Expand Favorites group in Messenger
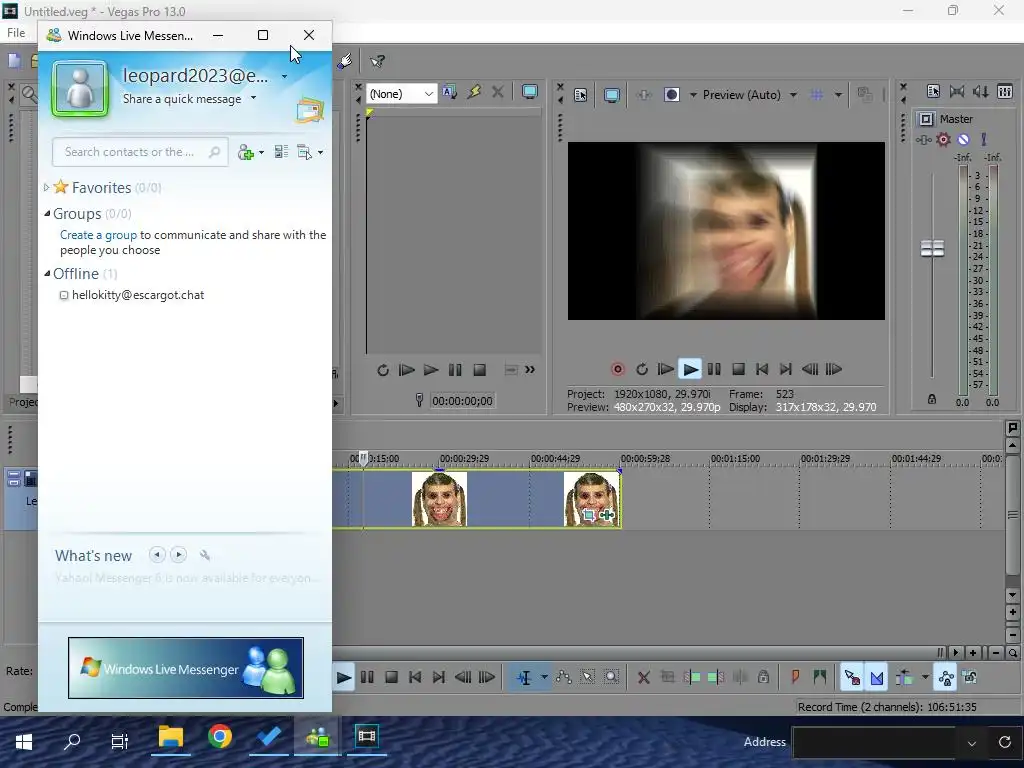Viewport: 1024px width, 768px height. coord(46,187)
